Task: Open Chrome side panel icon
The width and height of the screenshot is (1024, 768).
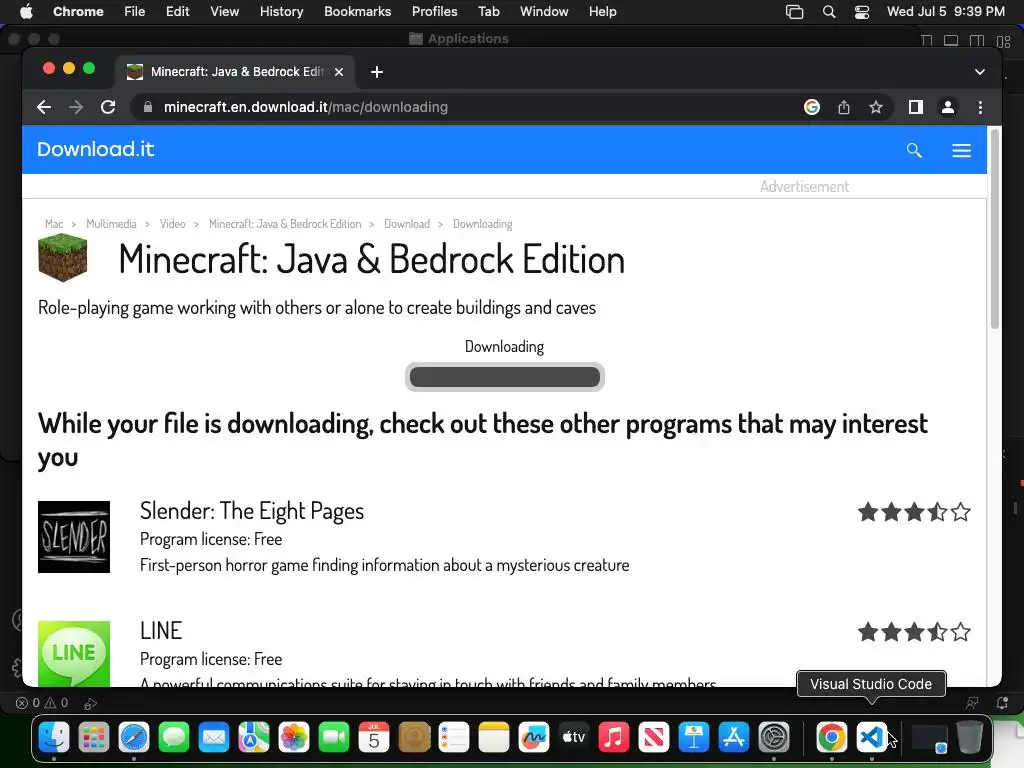Action: pyautogui.click(x=916, y=107)
